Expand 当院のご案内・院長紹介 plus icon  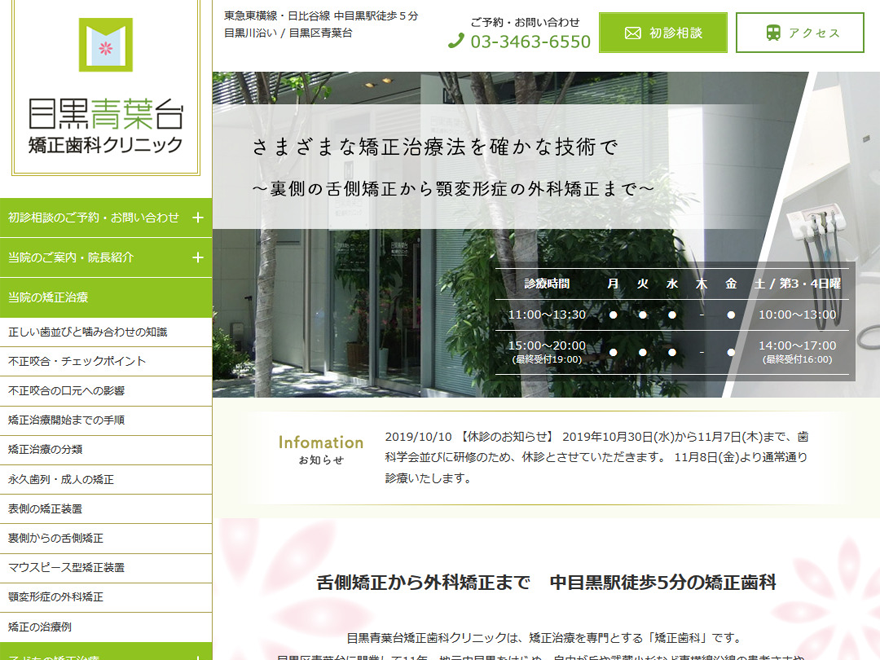pyautogui.click(x=198, y=258)
